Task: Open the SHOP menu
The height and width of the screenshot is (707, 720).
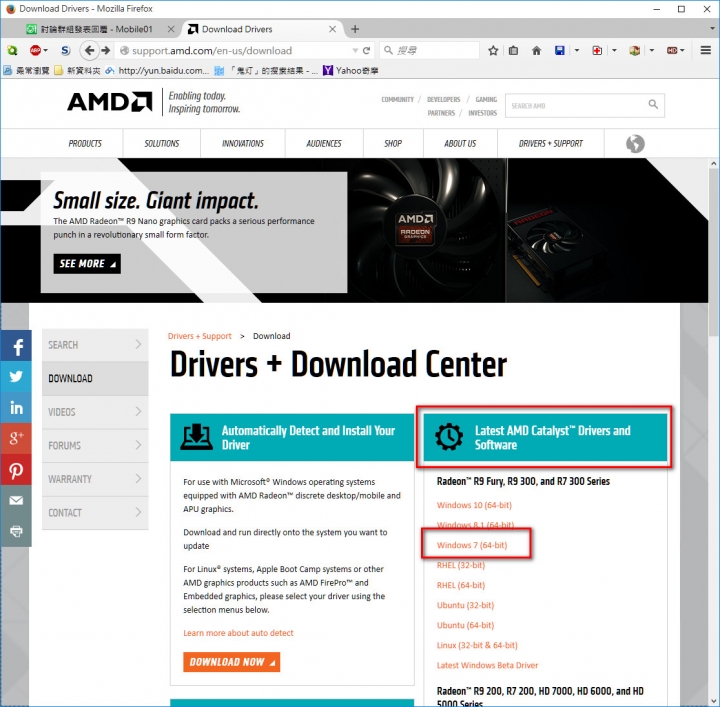Action: click(393, 144)
